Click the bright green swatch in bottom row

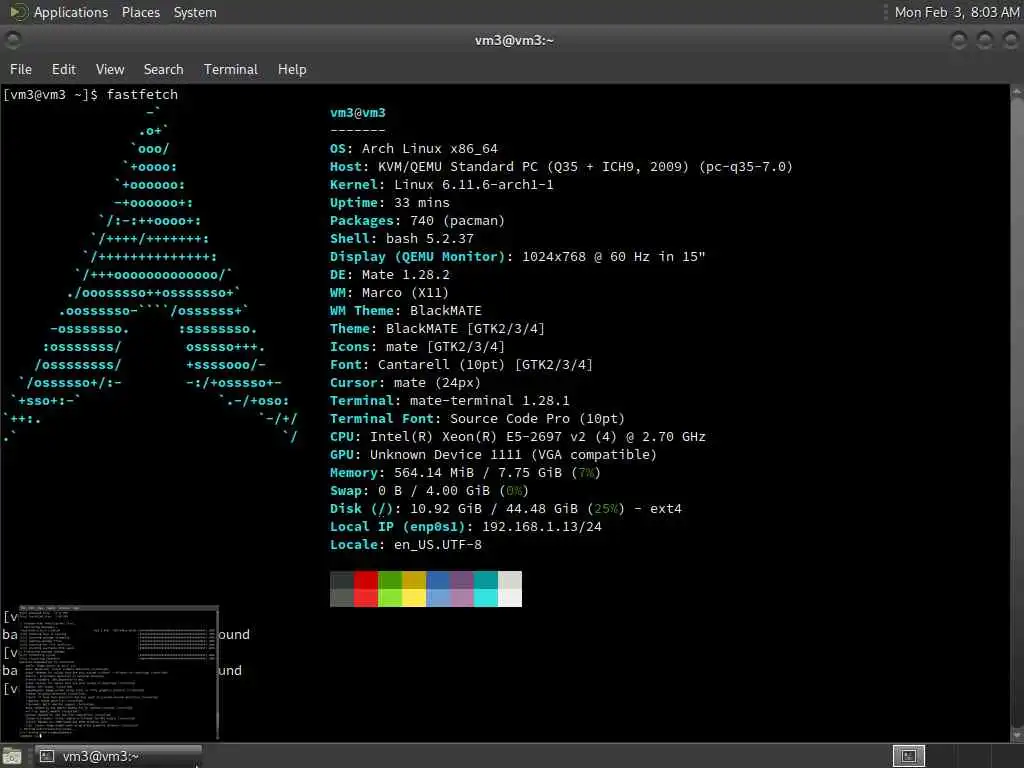coord(390,598)
